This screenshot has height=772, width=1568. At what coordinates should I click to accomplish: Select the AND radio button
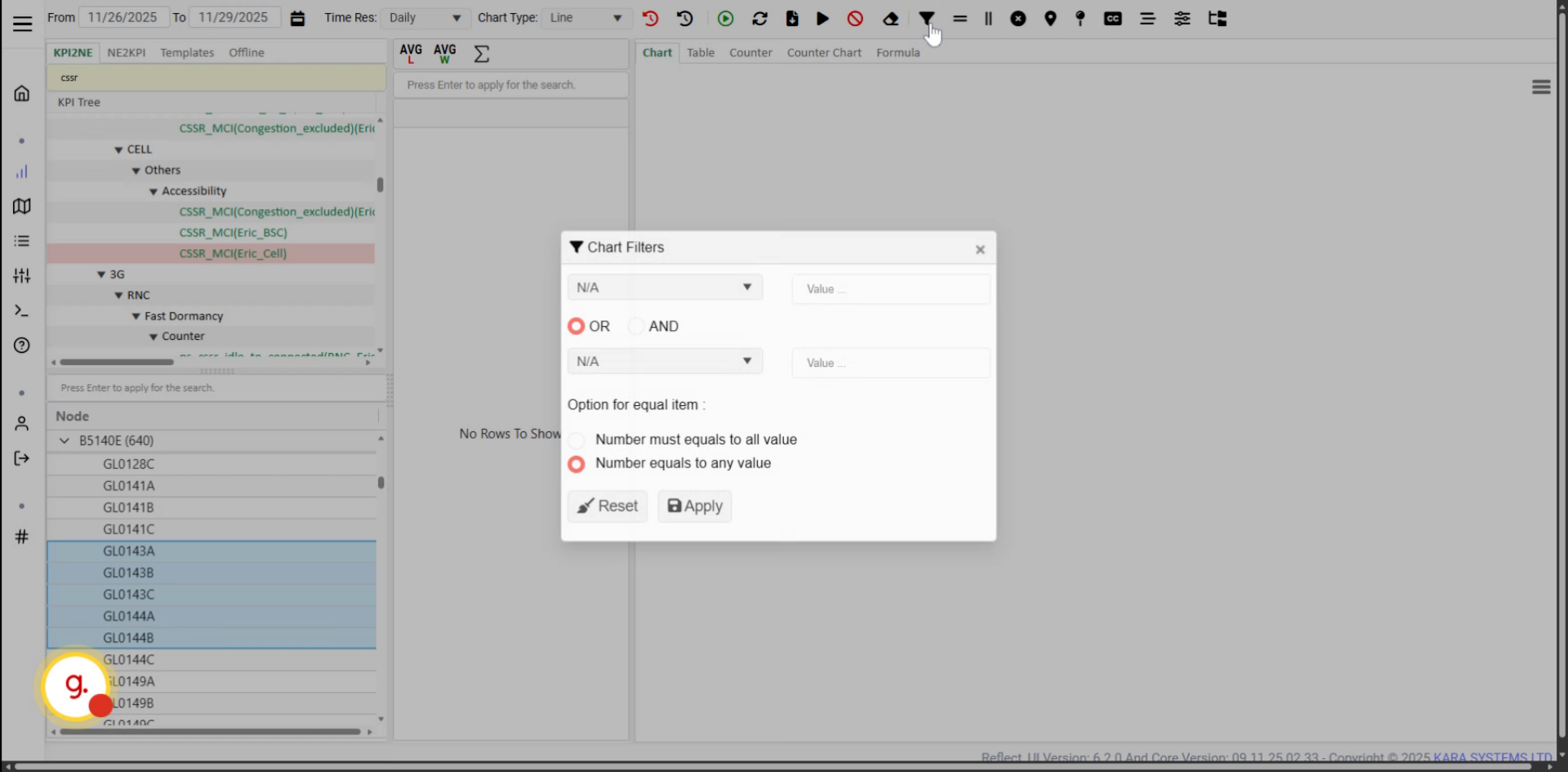(635, 326)
